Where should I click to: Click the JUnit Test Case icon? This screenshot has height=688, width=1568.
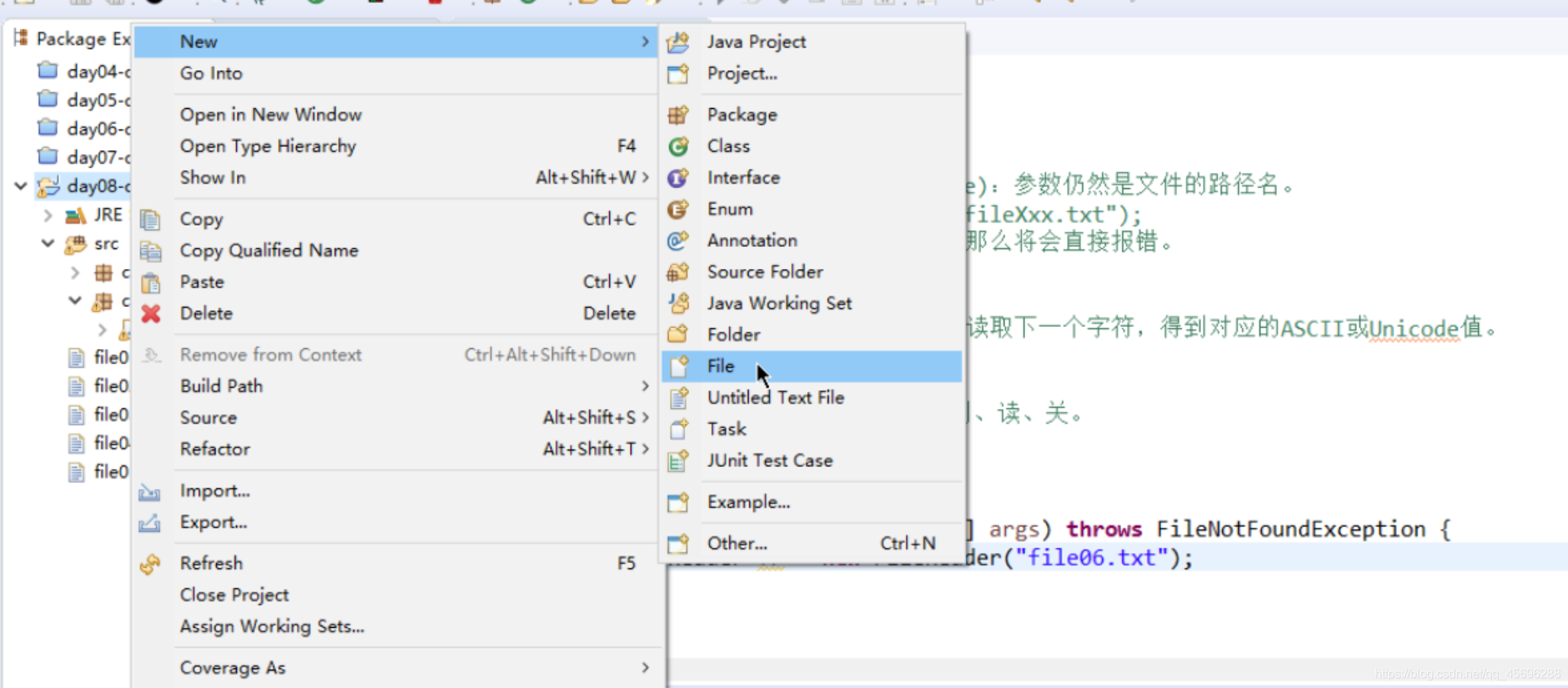point(678,461)
